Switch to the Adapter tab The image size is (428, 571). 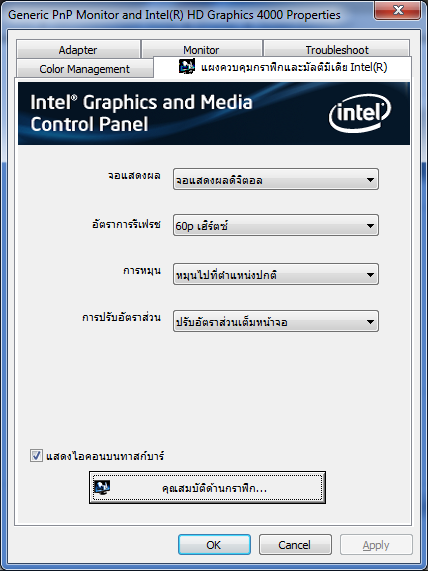click(78, 49)
